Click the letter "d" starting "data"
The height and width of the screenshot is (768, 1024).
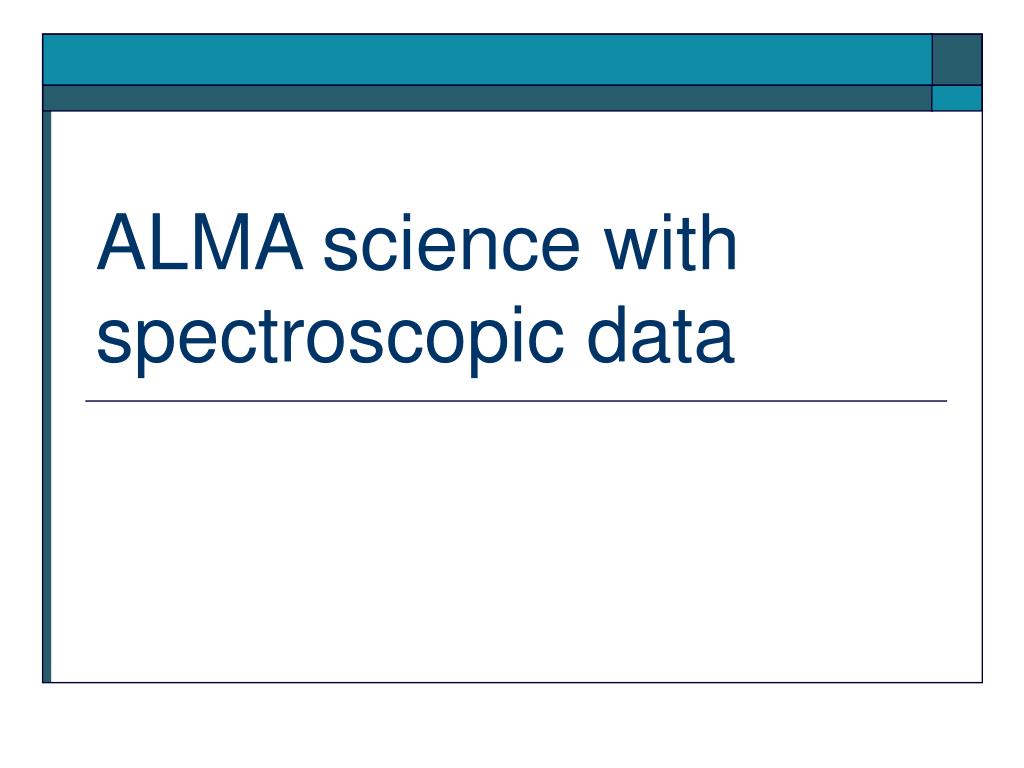(607, 334)
